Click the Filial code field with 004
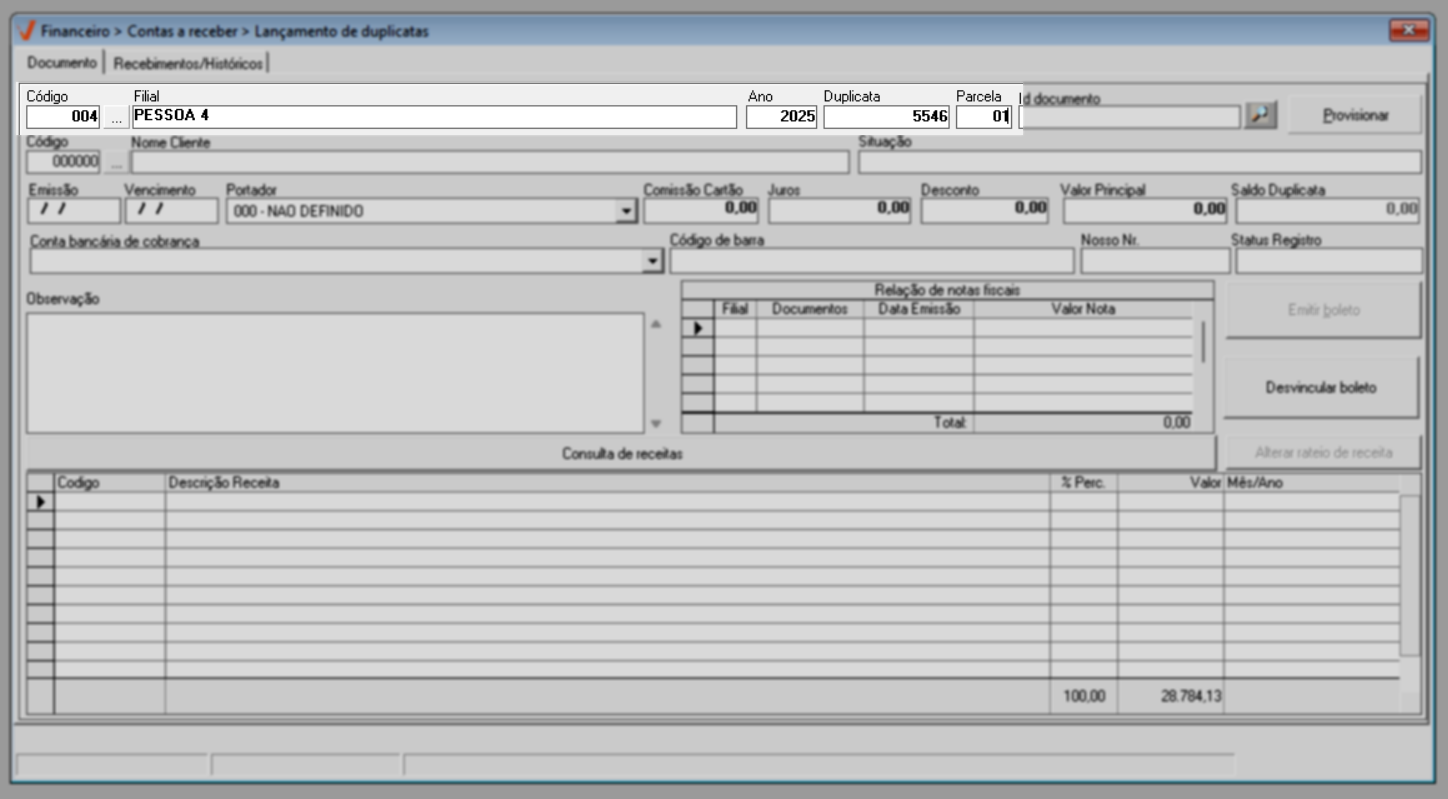This screenshot has height=799, width=1448. (63, 117)
